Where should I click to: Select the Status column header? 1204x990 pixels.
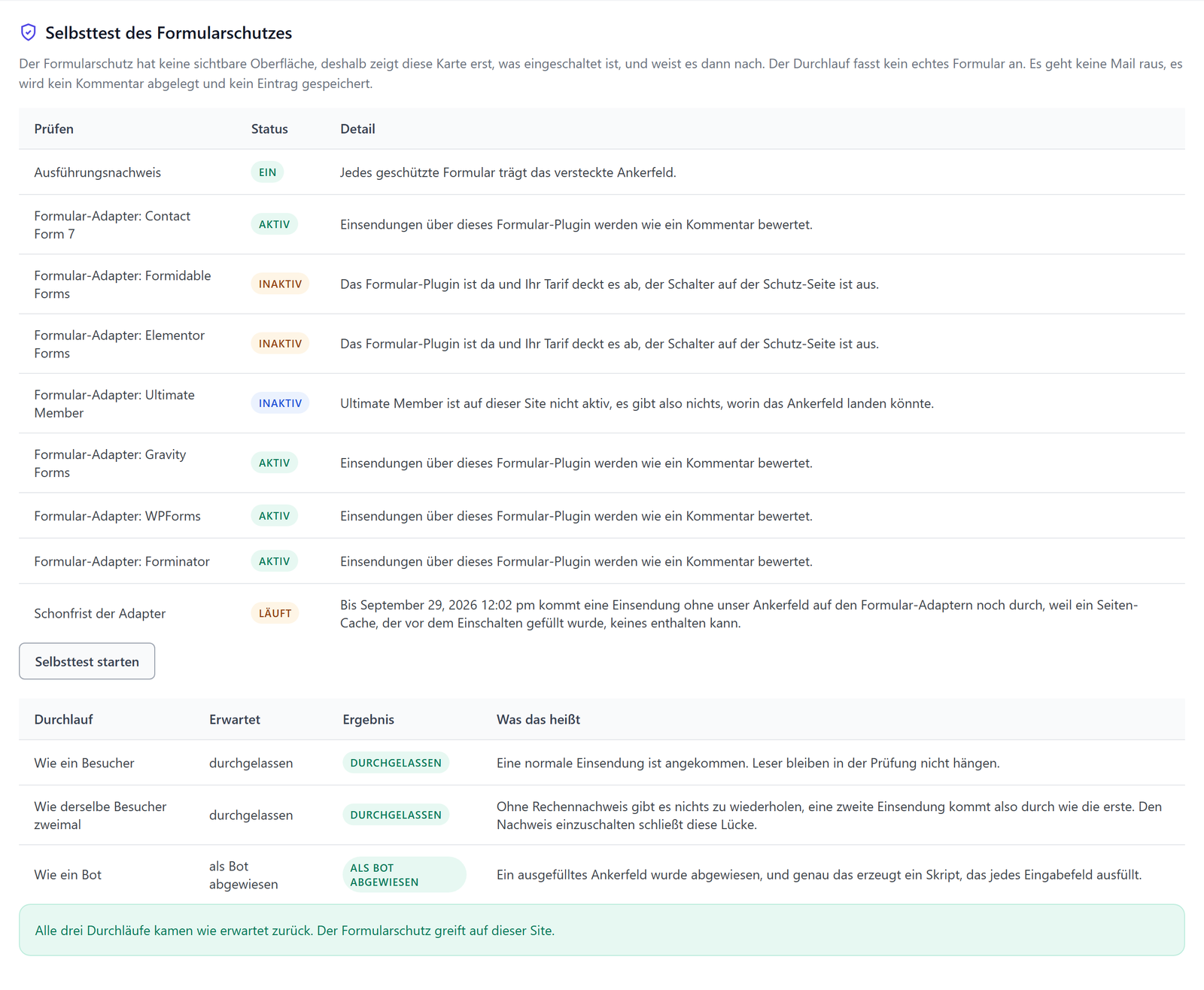pyautogui.click(x=269, y=129)
